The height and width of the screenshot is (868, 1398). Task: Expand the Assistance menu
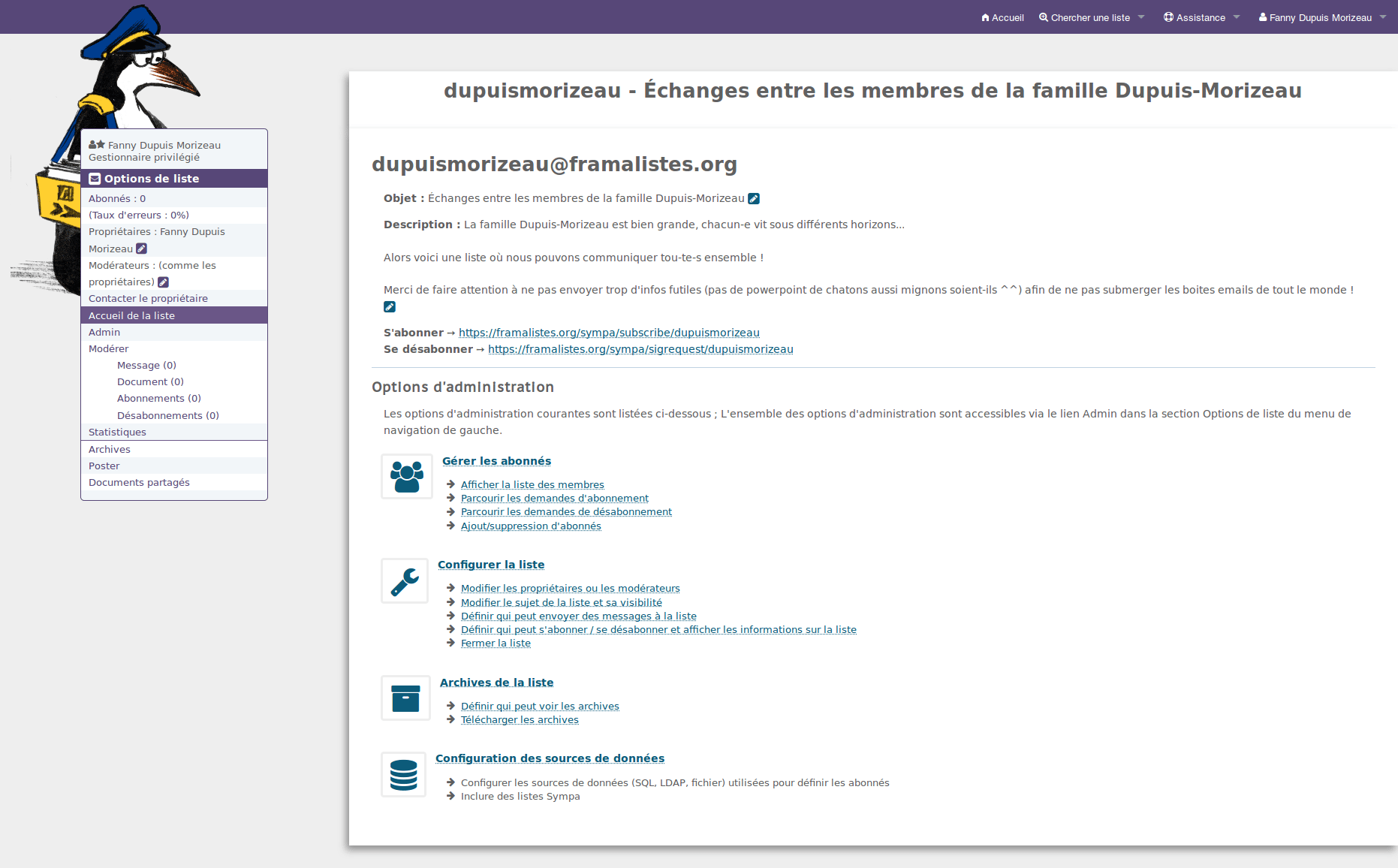(1201, 18)
